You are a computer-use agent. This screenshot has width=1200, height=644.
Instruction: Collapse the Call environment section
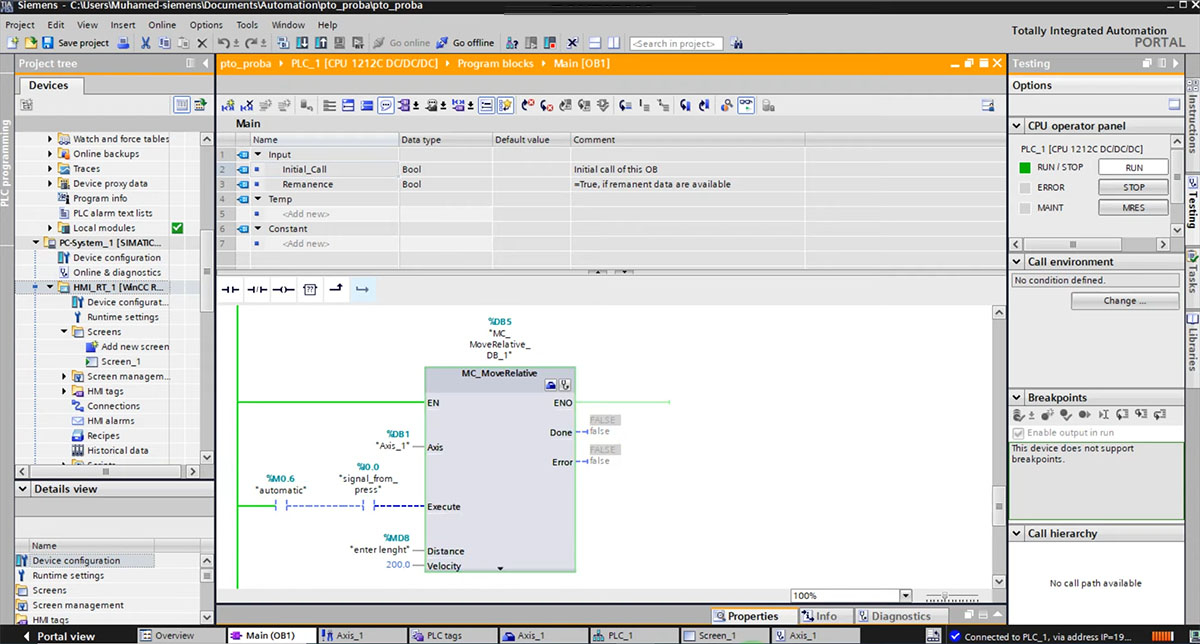pos(1017,262)
